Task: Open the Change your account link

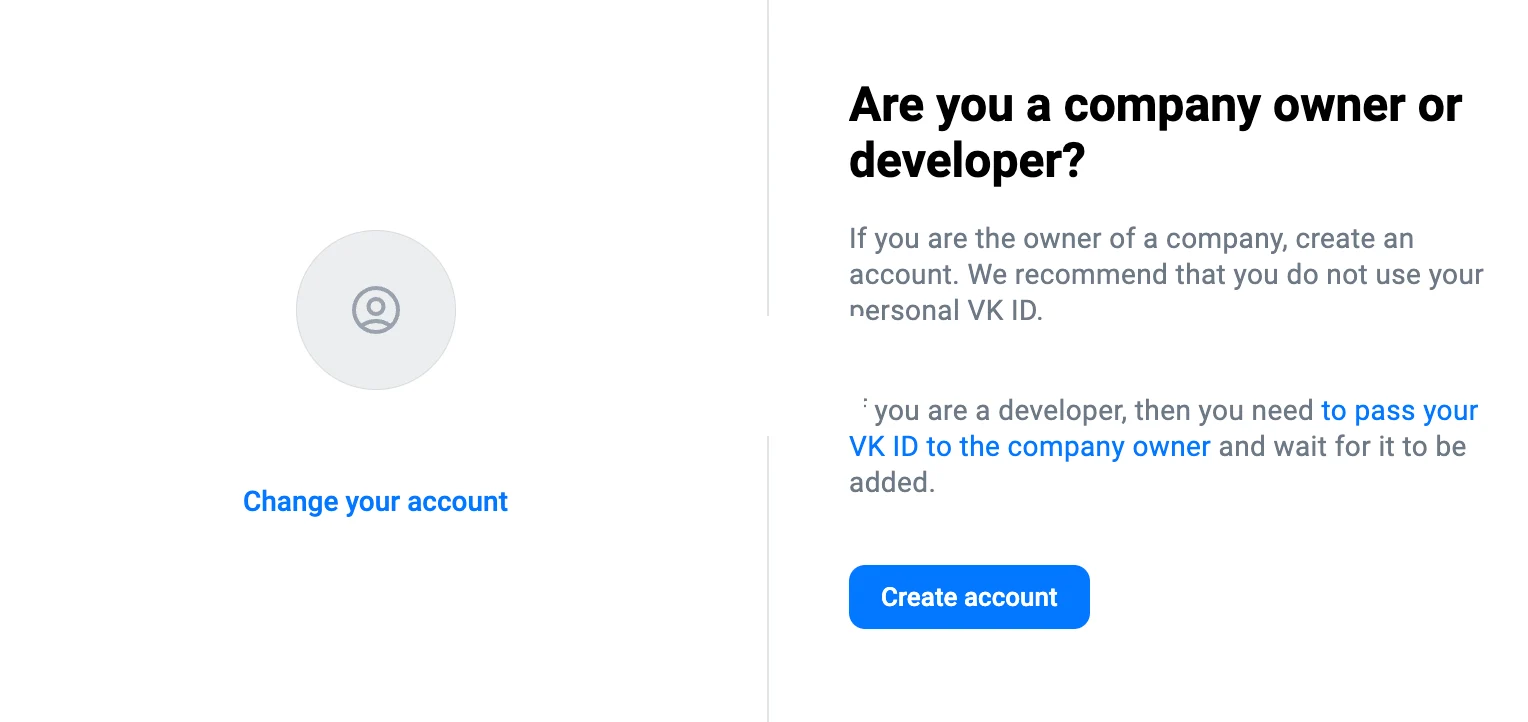Action: click(x=376, y=501)
